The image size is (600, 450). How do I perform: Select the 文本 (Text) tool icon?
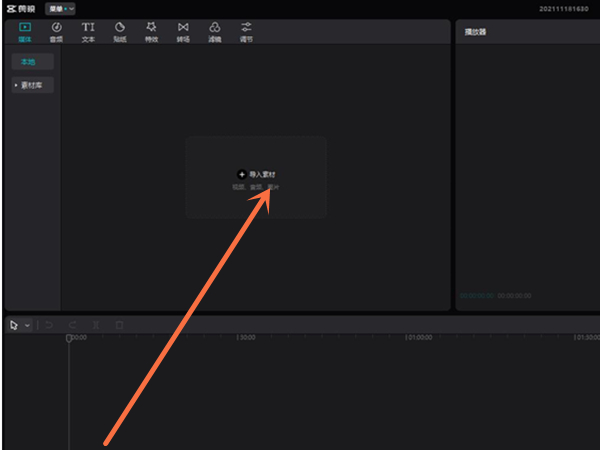pyautogui.click(x=88, y=30)
